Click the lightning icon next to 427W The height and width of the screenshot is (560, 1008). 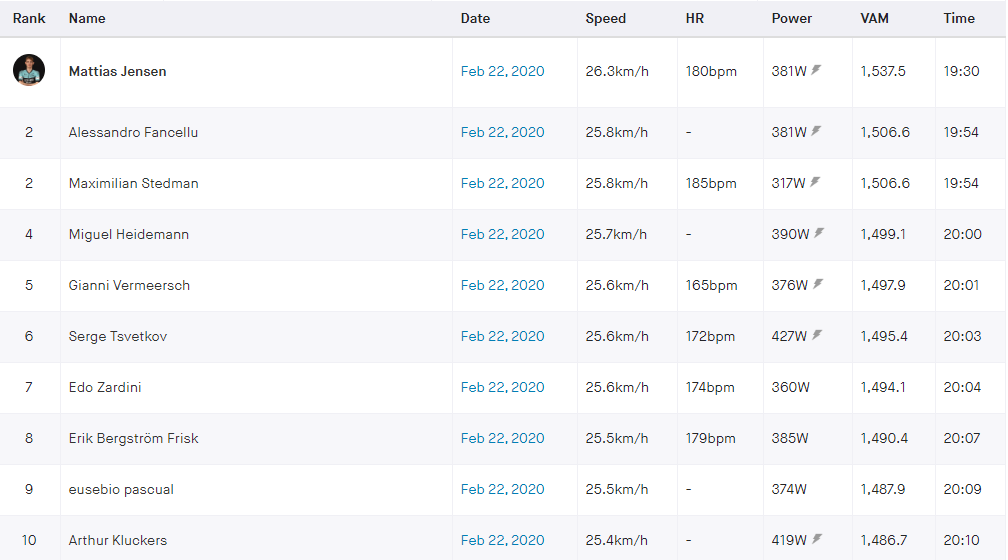pyautogui.click(x=818, y=336)
